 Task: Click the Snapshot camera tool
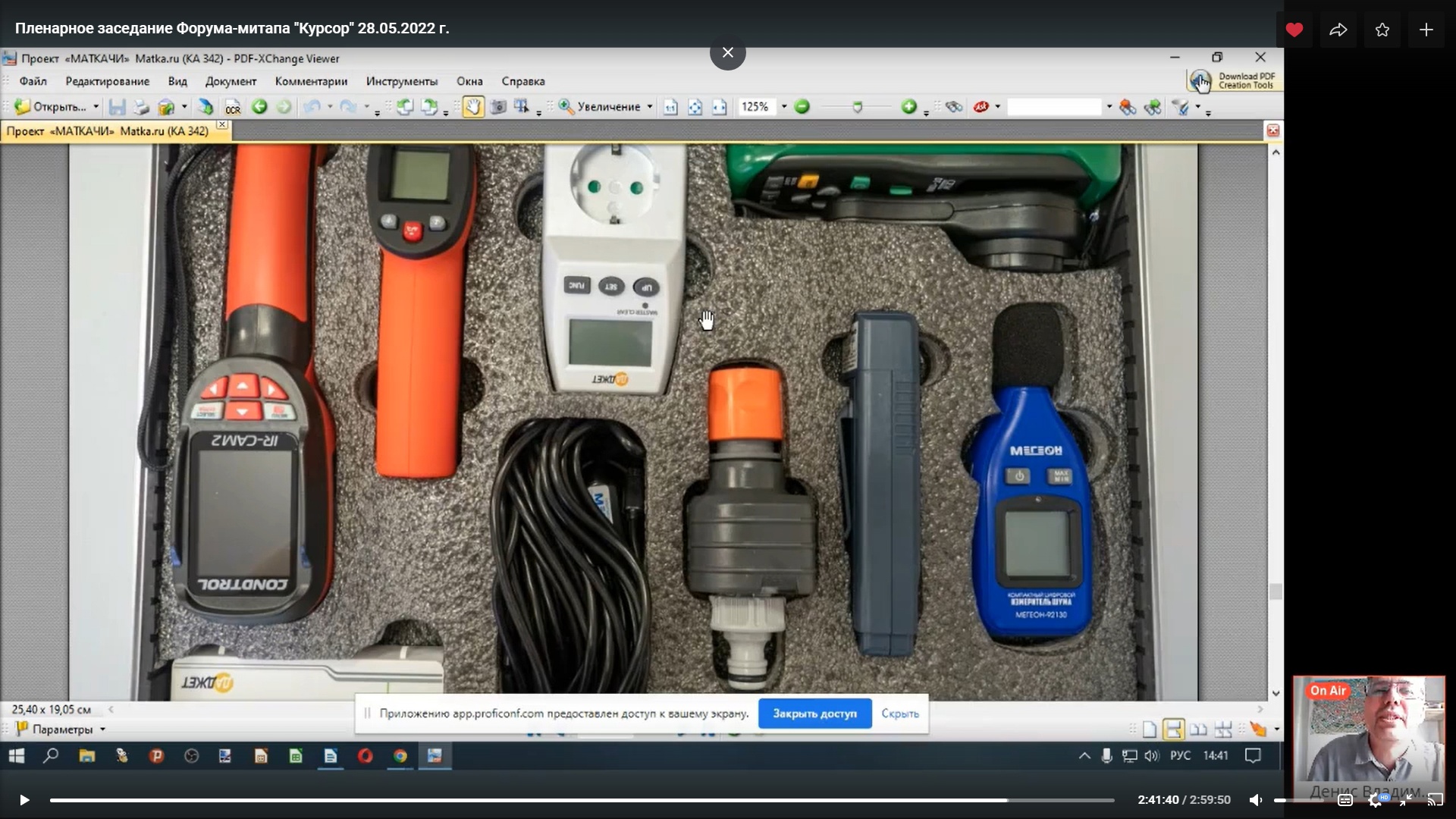coord(498,107)
